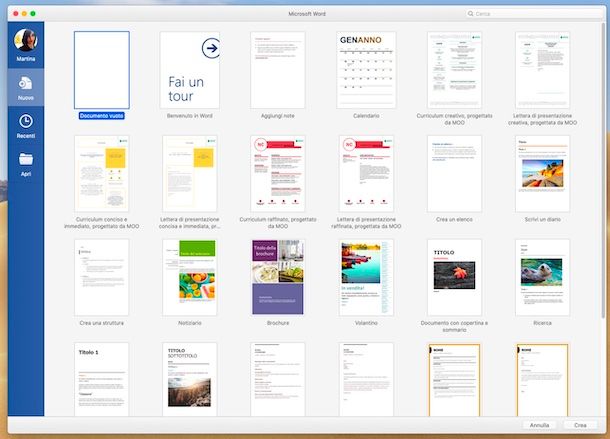The height and width of the screenshot is (439, 610).
Task: Select the Crea una struttura template
Action: tap(102, 277)
